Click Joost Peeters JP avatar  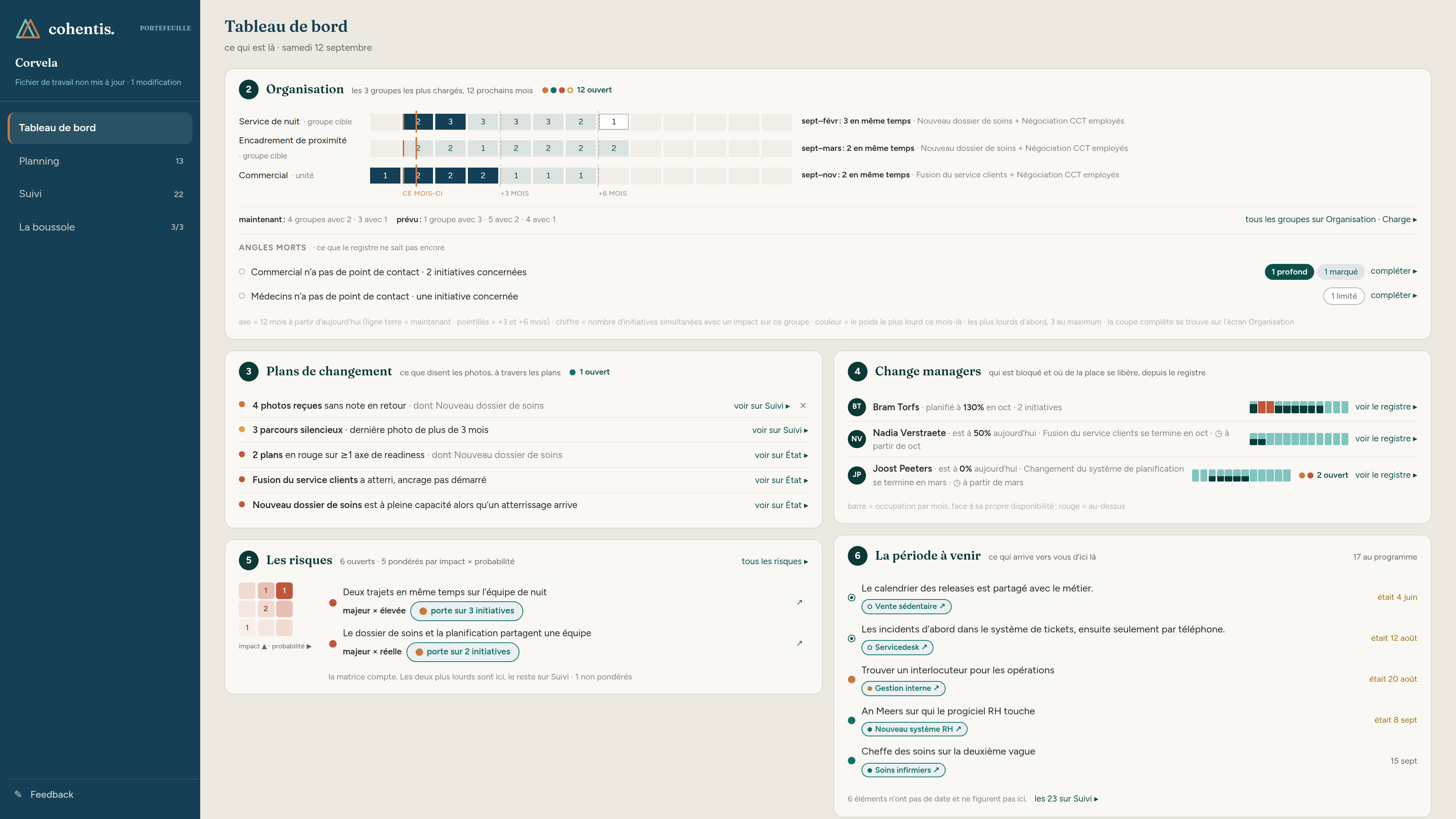(x=857, y=475)
